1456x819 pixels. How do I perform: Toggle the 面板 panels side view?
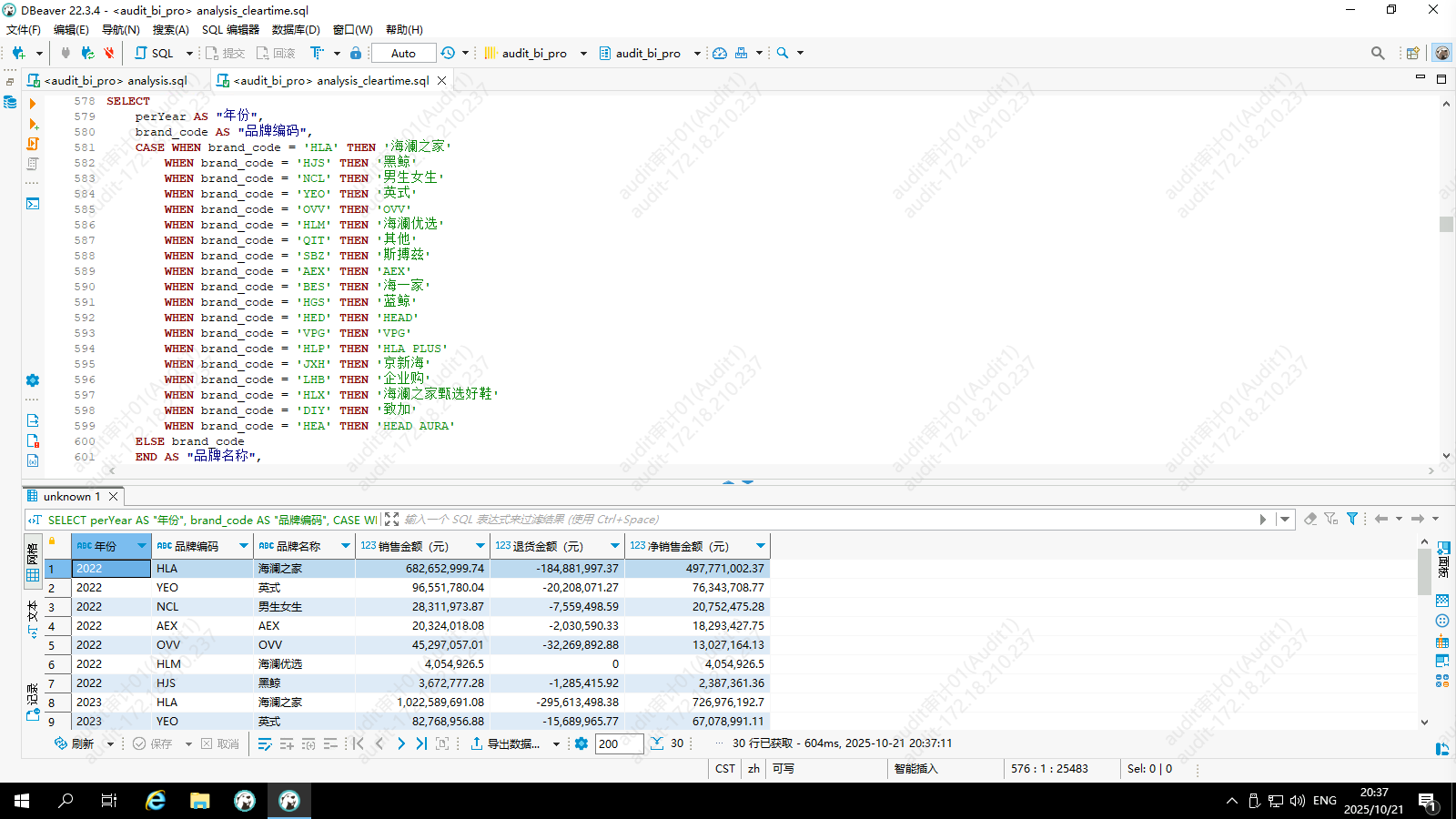[x=1443, y=558]
